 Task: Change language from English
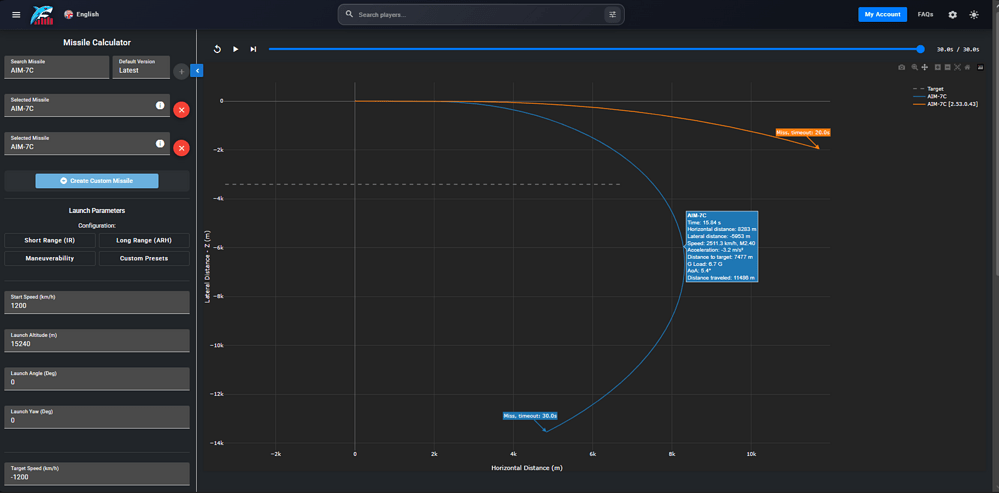pos(81,14)
